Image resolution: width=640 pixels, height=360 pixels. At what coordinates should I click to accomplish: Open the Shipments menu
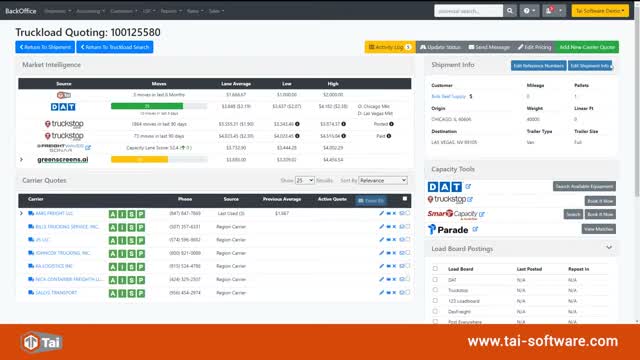pyautogui.click(x=58, y=11)
